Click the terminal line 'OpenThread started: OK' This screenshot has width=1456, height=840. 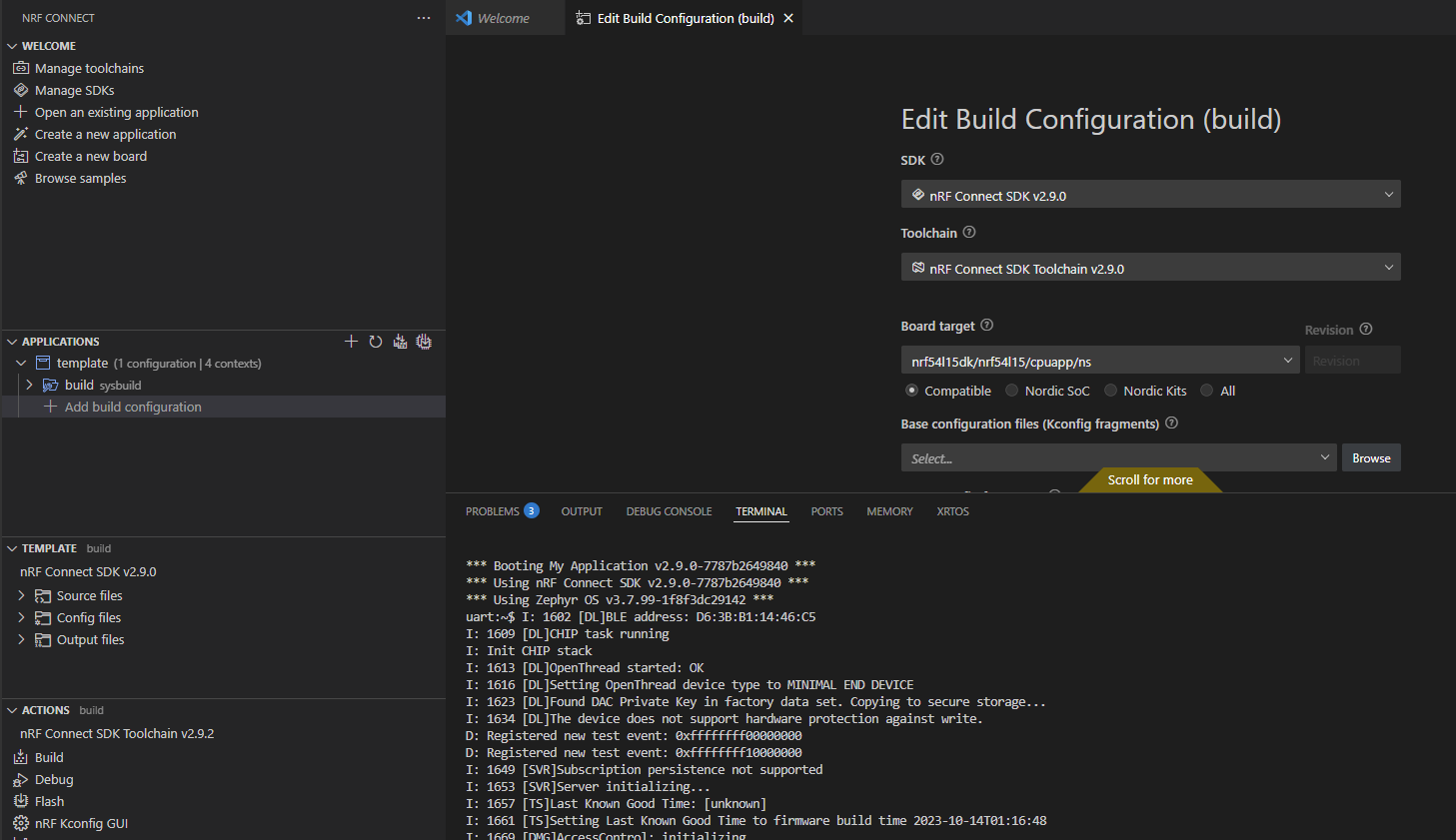(585, 667)
